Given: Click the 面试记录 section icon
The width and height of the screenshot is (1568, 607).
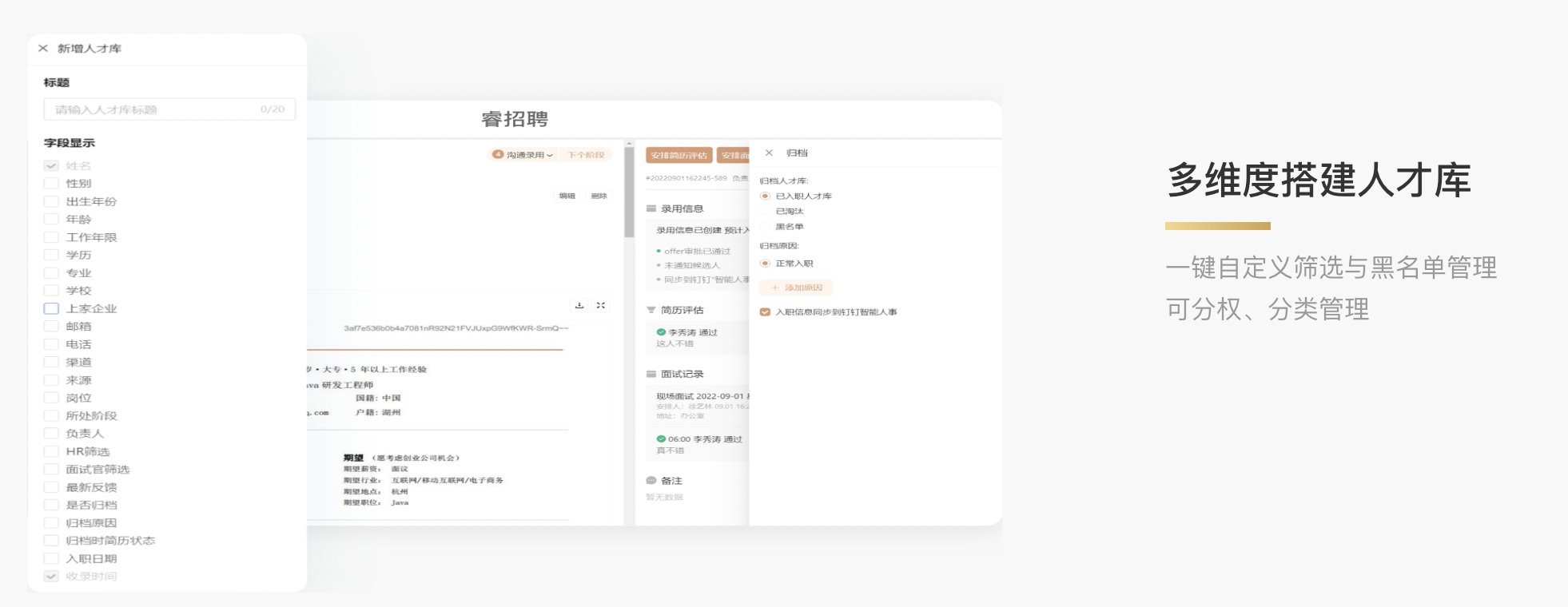Looking at the screenshot, I should click(x=651, y=374).
